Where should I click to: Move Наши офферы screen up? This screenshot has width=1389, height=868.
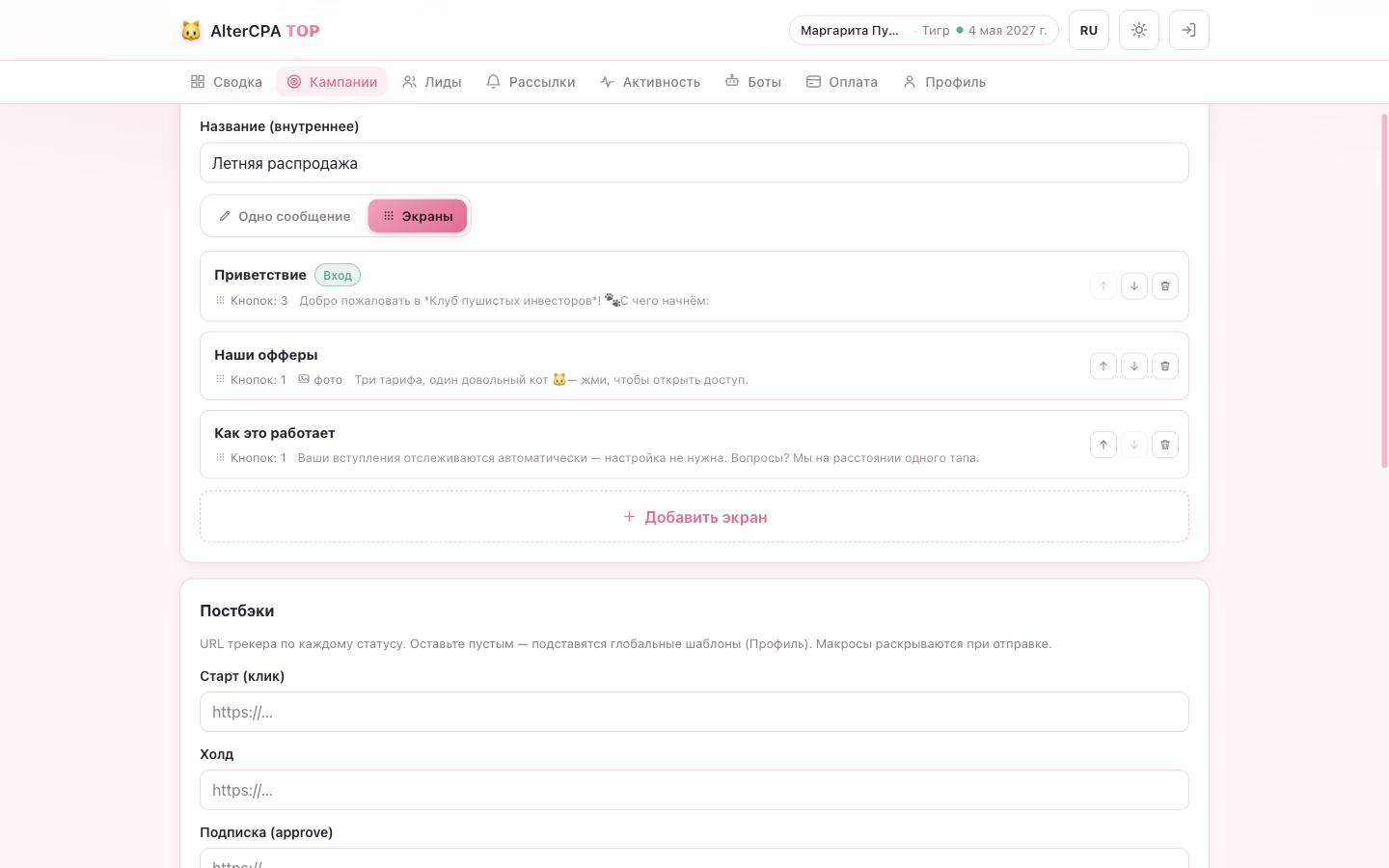pos(1103,366)
